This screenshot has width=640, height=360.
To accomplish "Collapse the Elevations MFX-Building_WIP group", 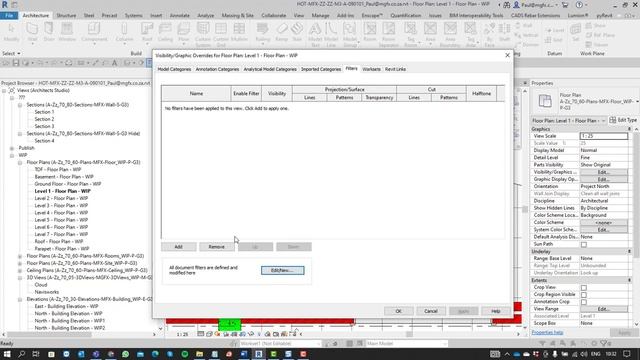I will click(x=20, y=300).
